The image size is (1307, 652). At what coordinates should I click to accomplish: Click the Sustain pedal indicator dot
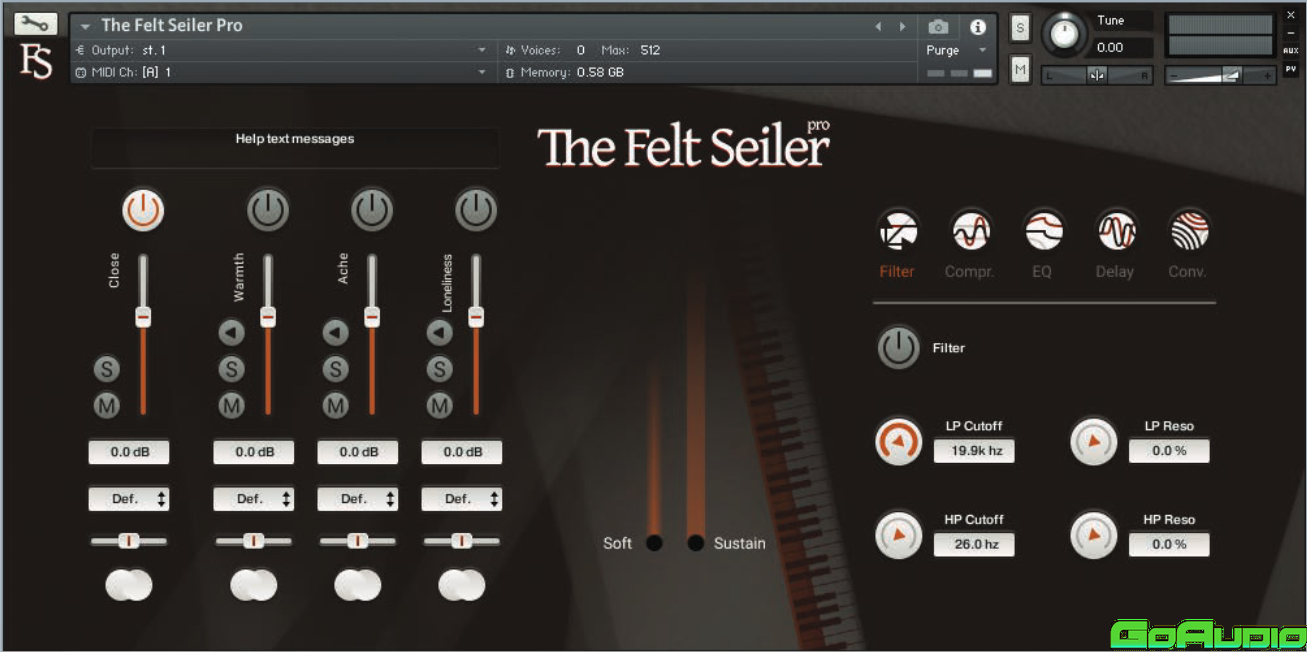[x=696, y=544]
